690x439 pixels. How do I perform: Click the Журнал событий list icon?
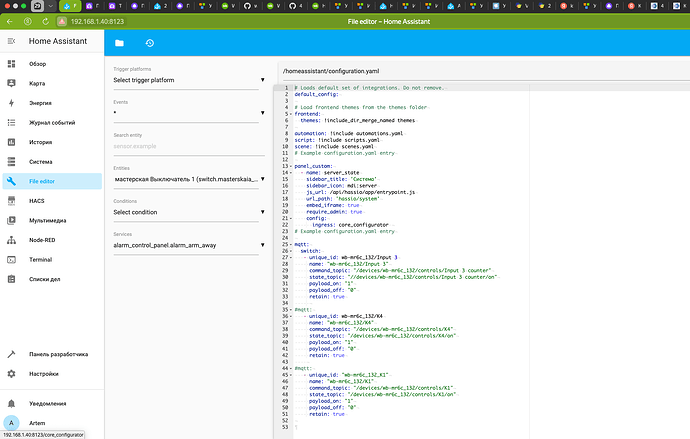[11, 122]
